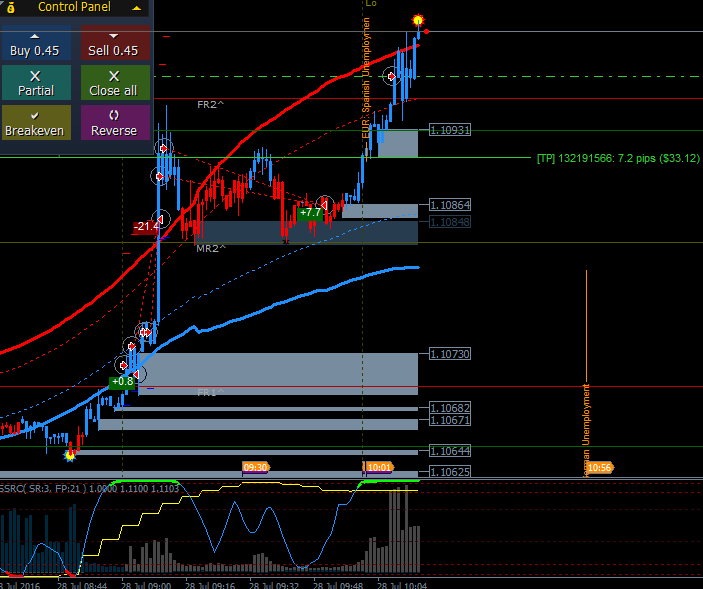Viewport: 703px width, 589px height.
Task: Click the -21.4 loss trade label
Action: 146,227
